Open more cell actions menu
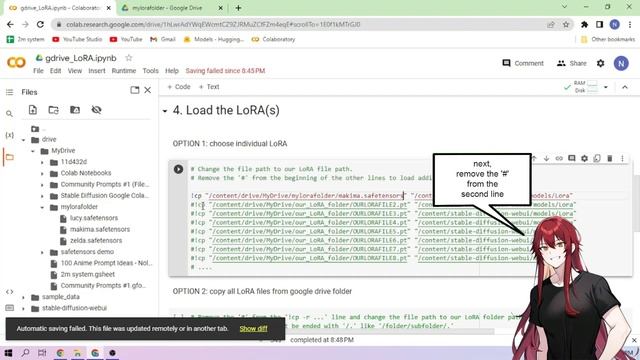Screen dimensions: 640x360 (x=622, y=158)
